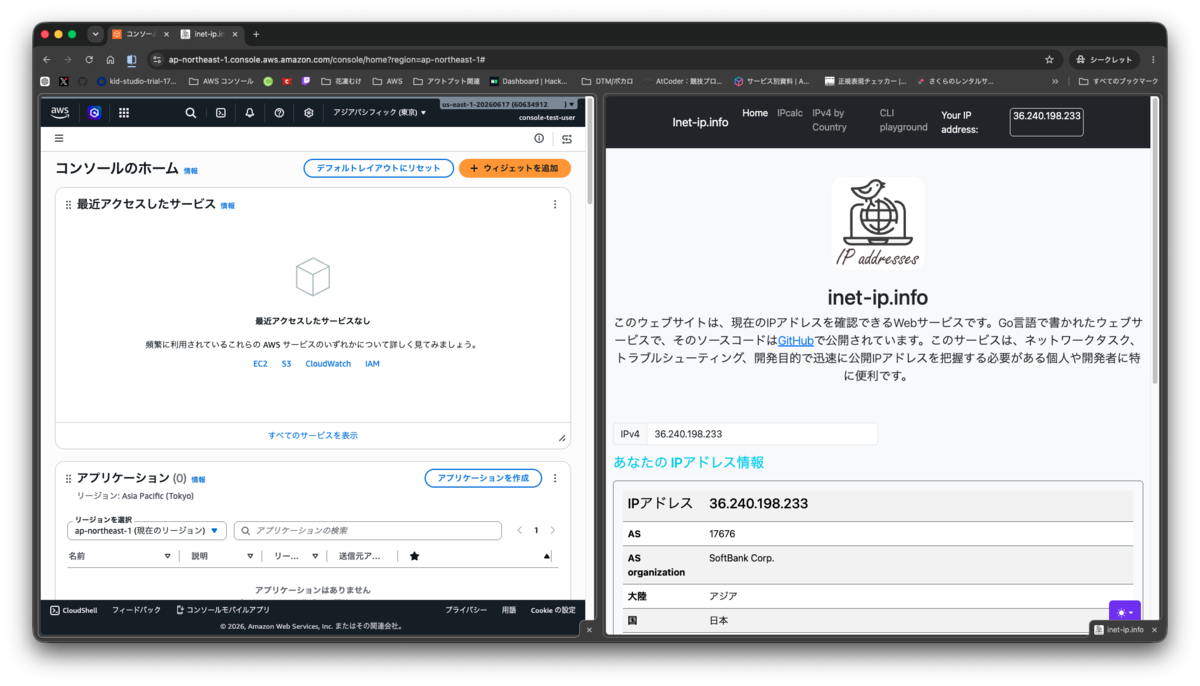Open the Twitch bookmark icon
Viewport: 1200px width, 686px height.
click(306, 81)
